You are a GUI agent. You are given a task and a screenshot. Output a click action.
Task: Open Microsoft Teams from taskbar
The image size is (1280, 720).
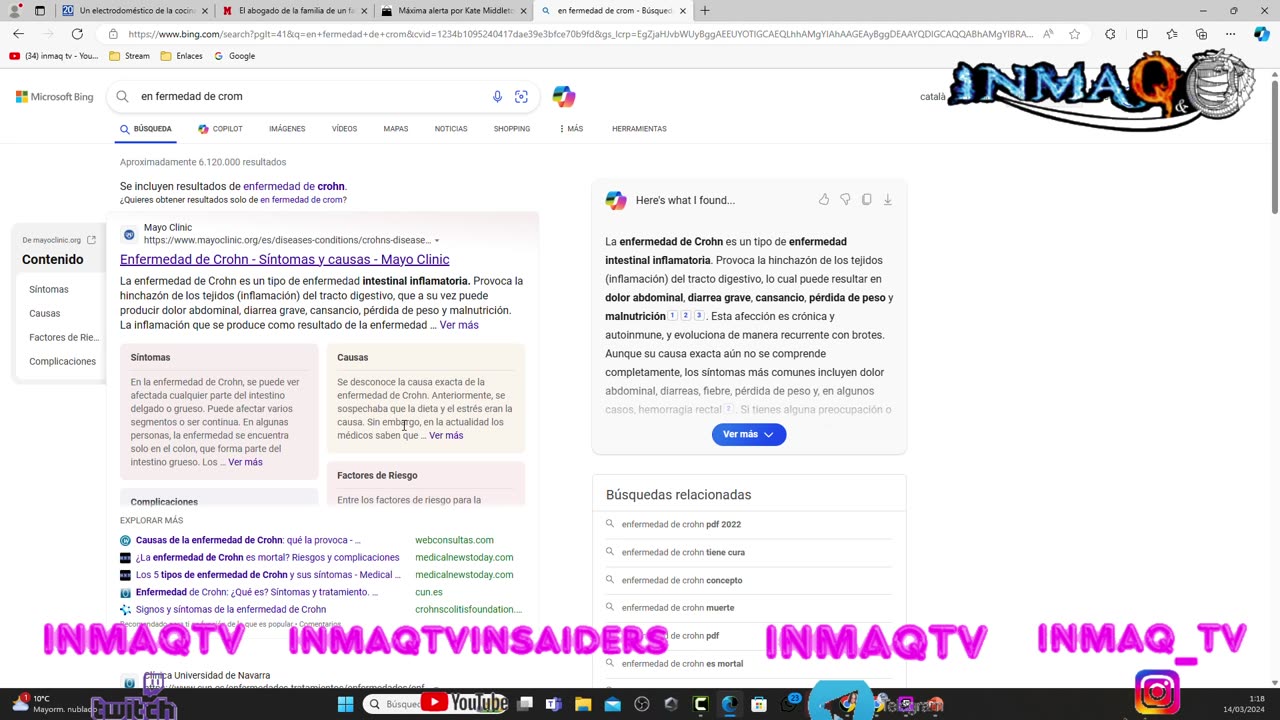[554, 704]
